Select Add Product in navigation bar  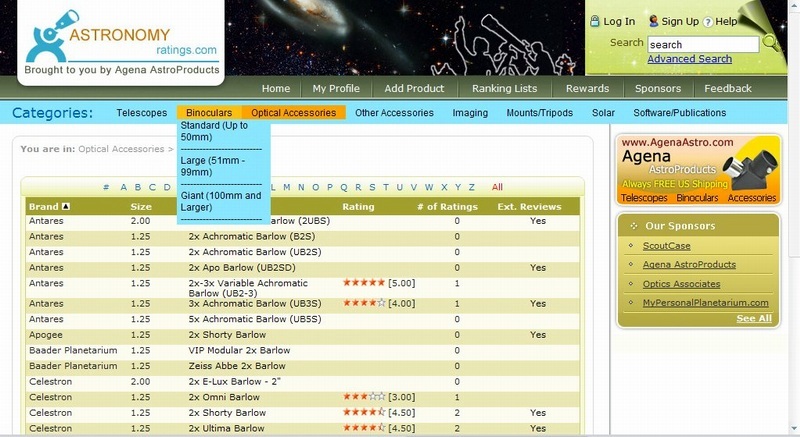[x=414, y=88]
